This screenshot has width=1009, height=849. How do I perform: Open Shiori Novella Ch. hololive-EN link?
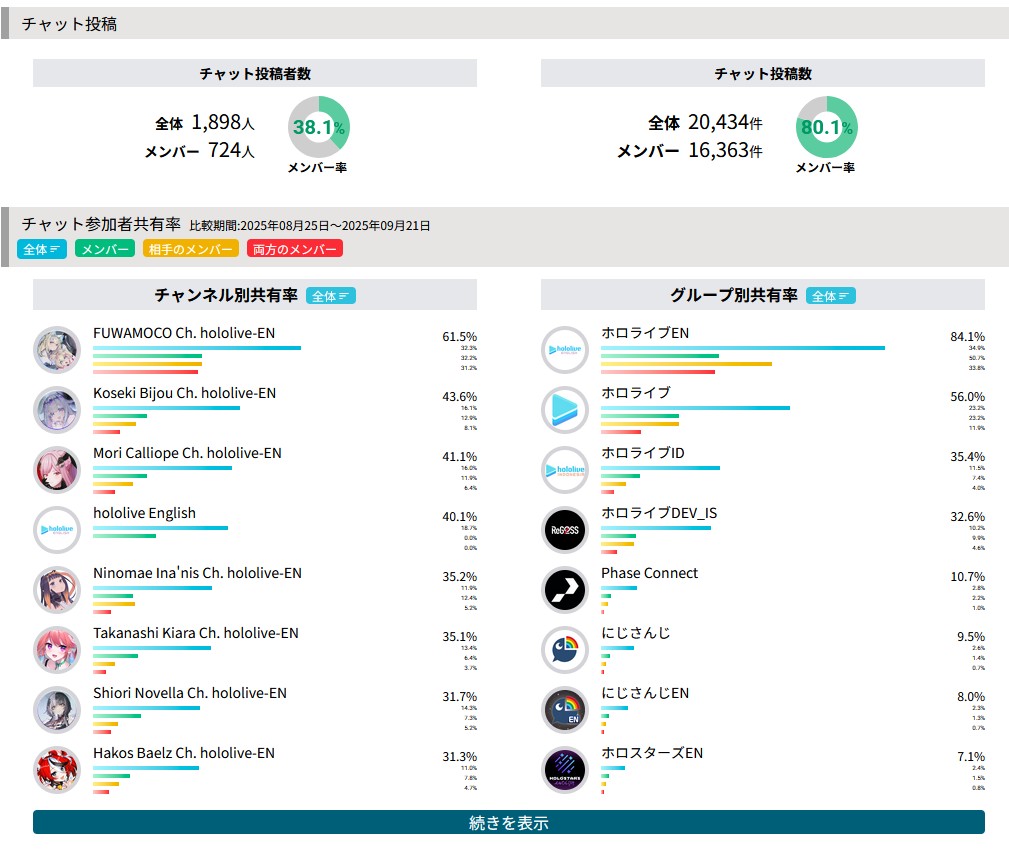pos(189,693)
